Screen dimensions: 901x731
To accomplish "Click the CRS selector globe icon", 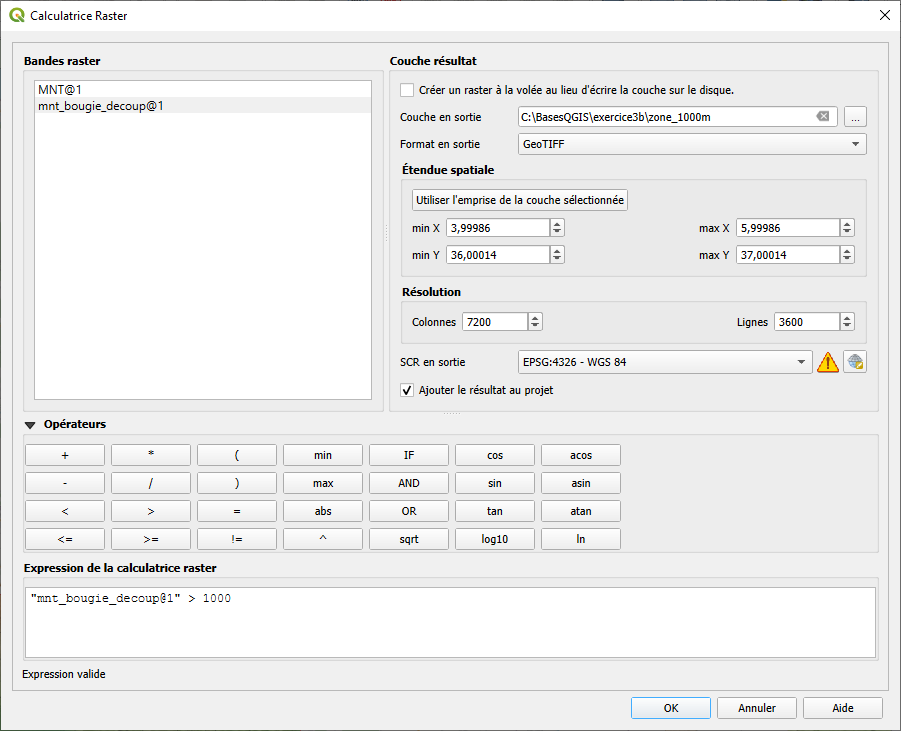I will coord(854,362).
